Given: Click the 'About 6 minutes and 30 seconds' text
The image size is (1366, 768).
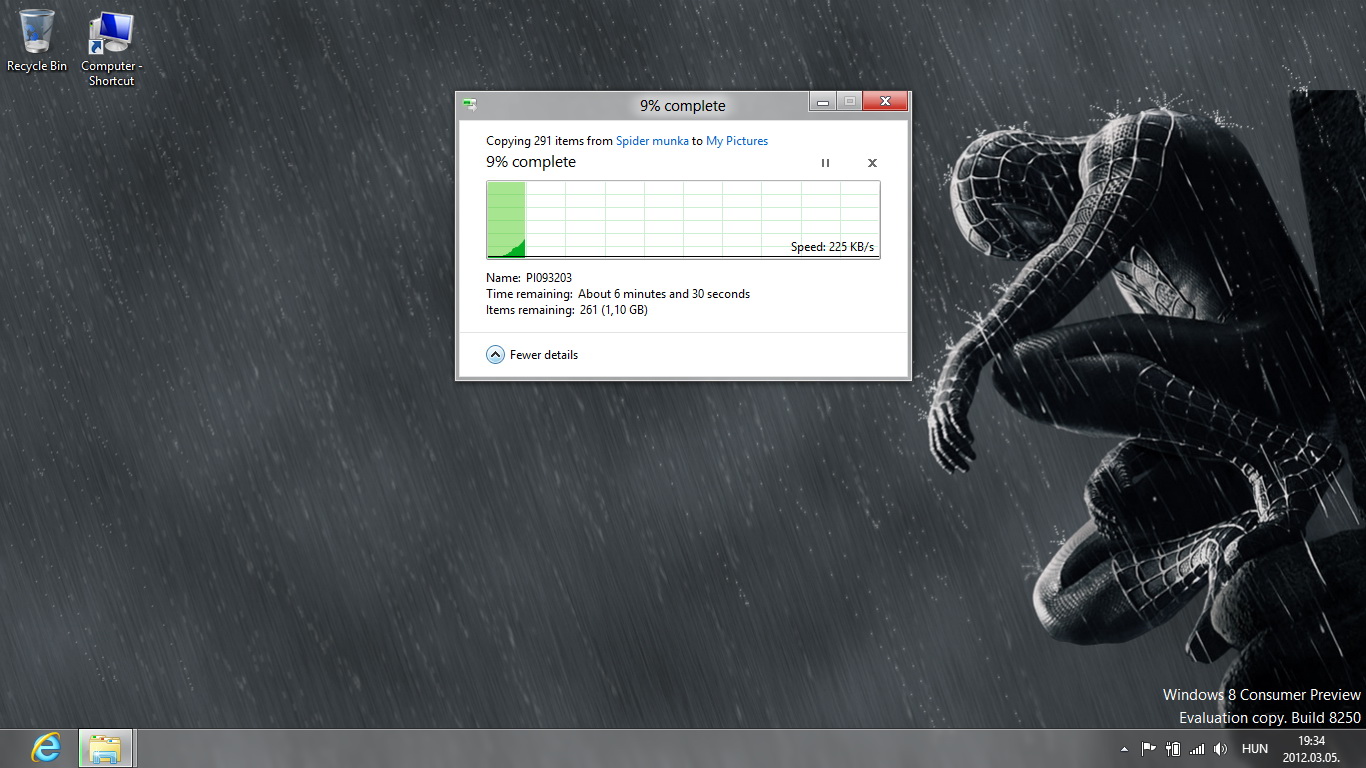Looking at the screenshot, I should 664,294.
